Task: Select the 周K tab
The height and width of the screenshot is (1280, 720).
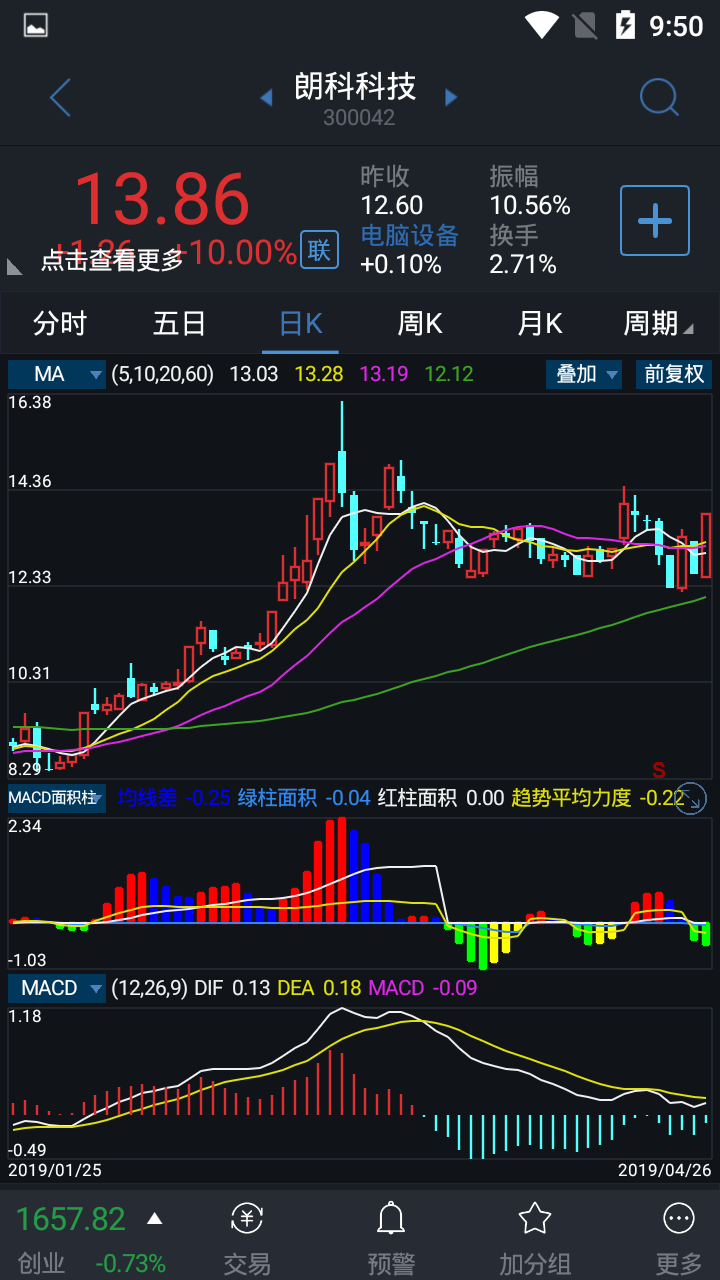Action: pyautogui.click(x=420, y=323)
